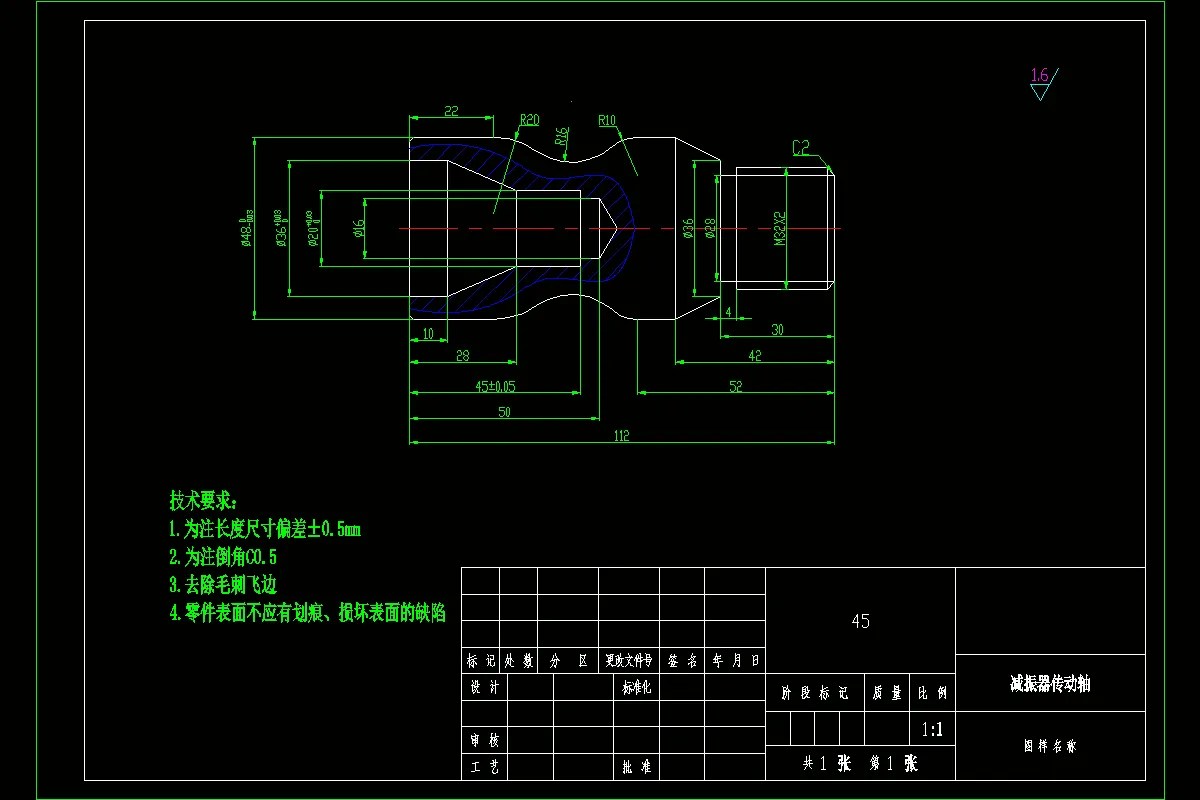The height and width of the screenshot is (800, 1200).
Task: Select the overall 112 length dimension
Action: (x=621, y=435)
